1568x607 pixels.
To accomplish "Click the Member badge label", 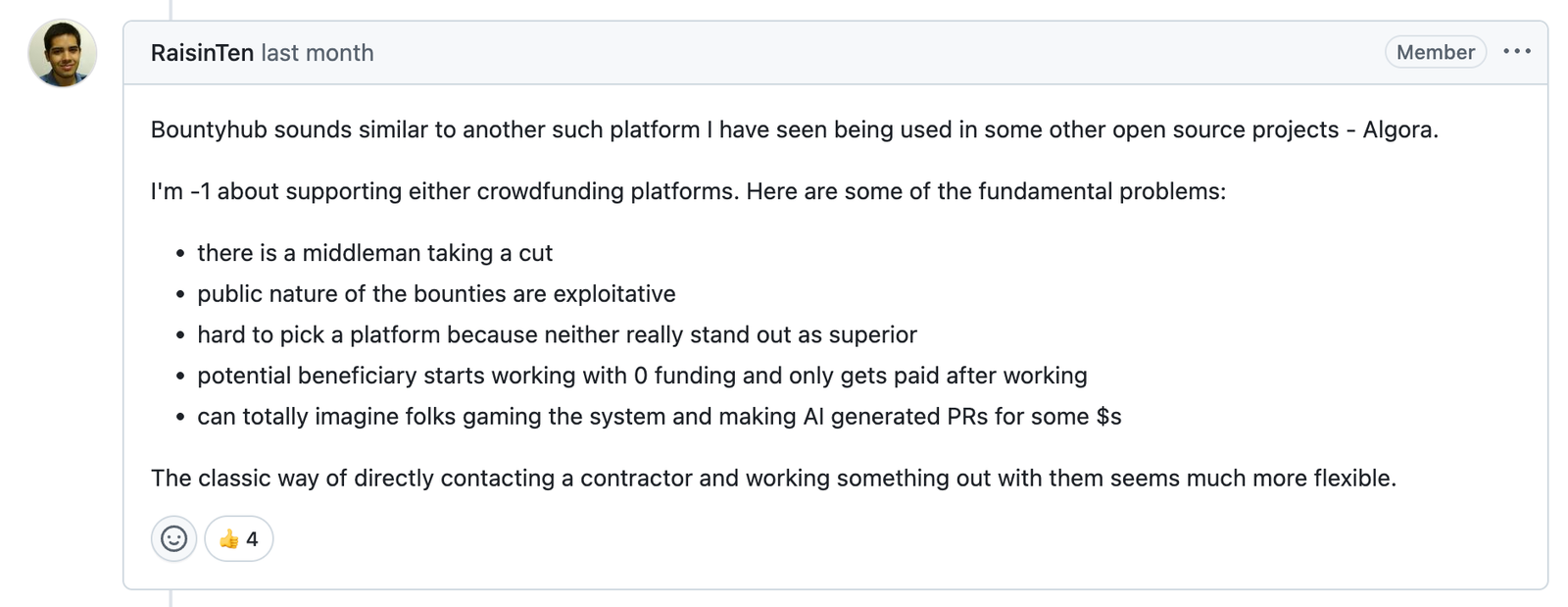I will (x=1435, y=52).
